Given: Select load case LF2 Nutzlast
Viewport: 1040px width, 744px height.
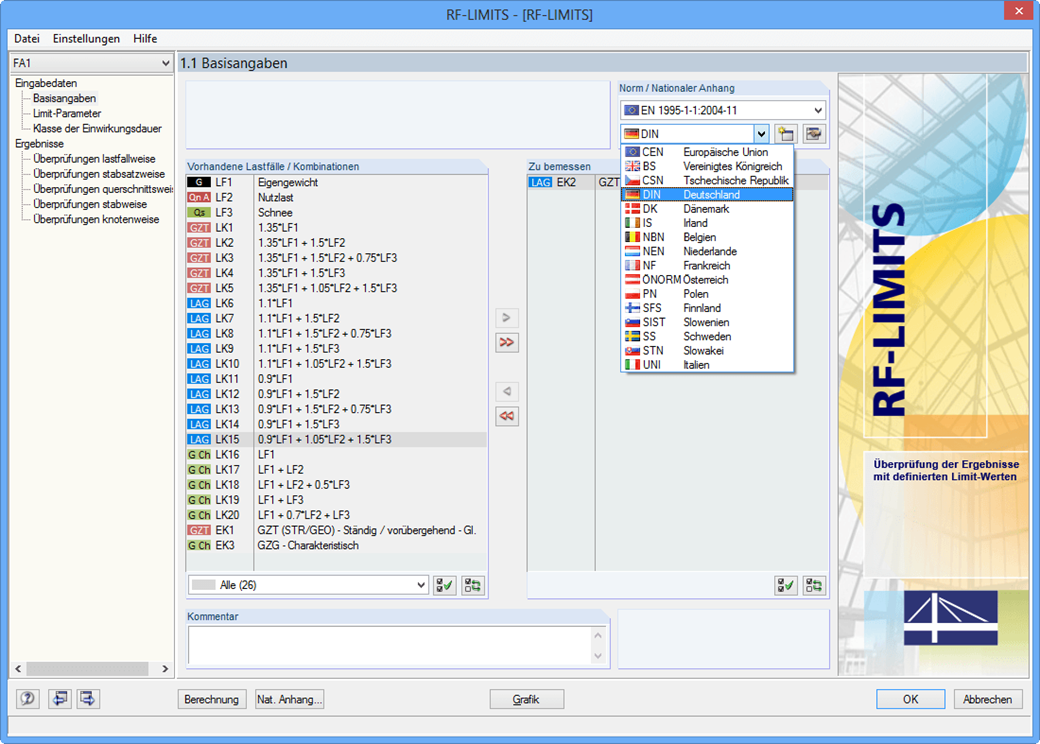Looking at the screenshot, I should tap(336, 198).
